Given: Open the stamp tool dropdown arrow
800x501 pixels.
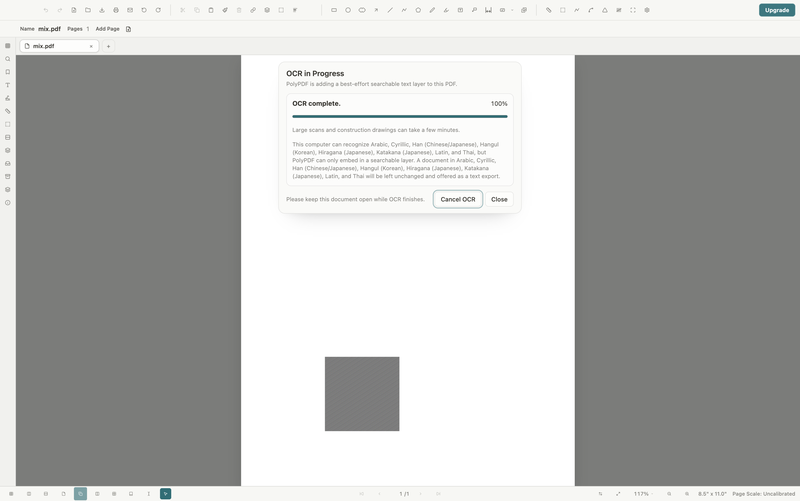Looking at the screenshot, I should pyautogui.click(x=512, y=10).
